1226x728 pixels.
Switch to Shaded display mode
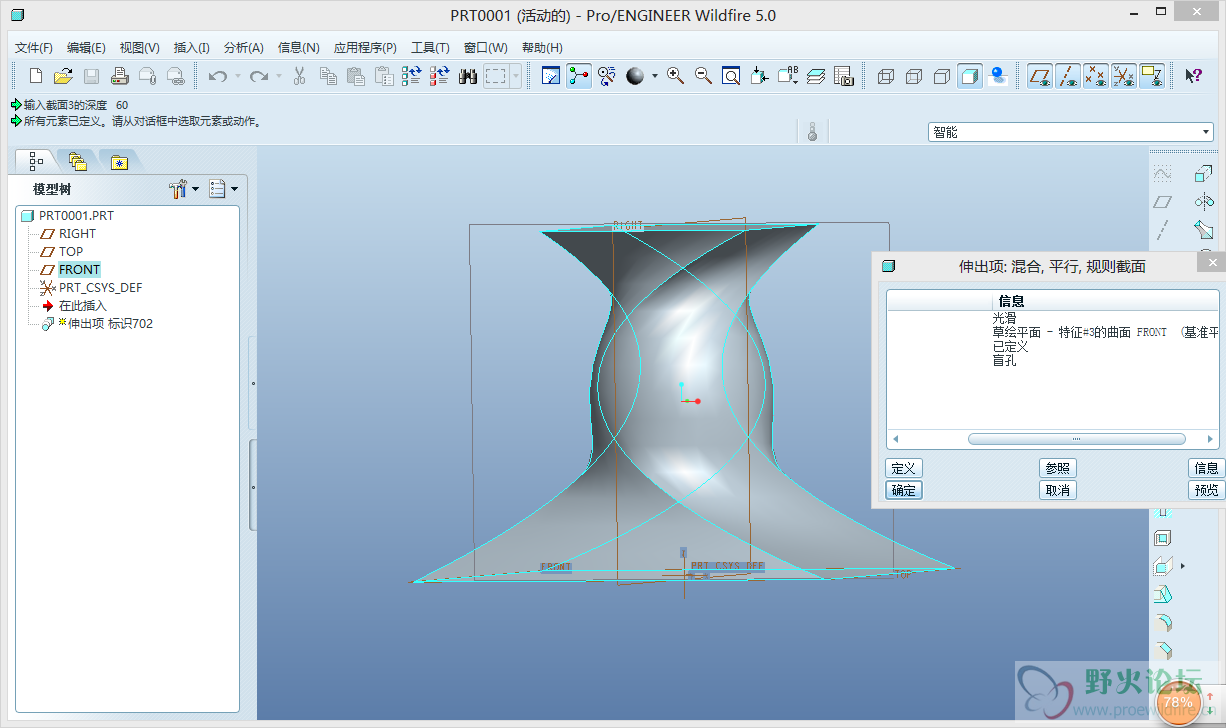pyautogui.click(x=970, y=76)
